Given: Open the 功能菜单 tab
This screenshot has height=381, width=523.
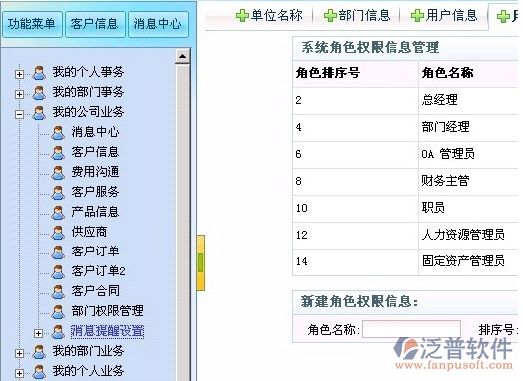Looking at the screenshot, I should point(32,24).
